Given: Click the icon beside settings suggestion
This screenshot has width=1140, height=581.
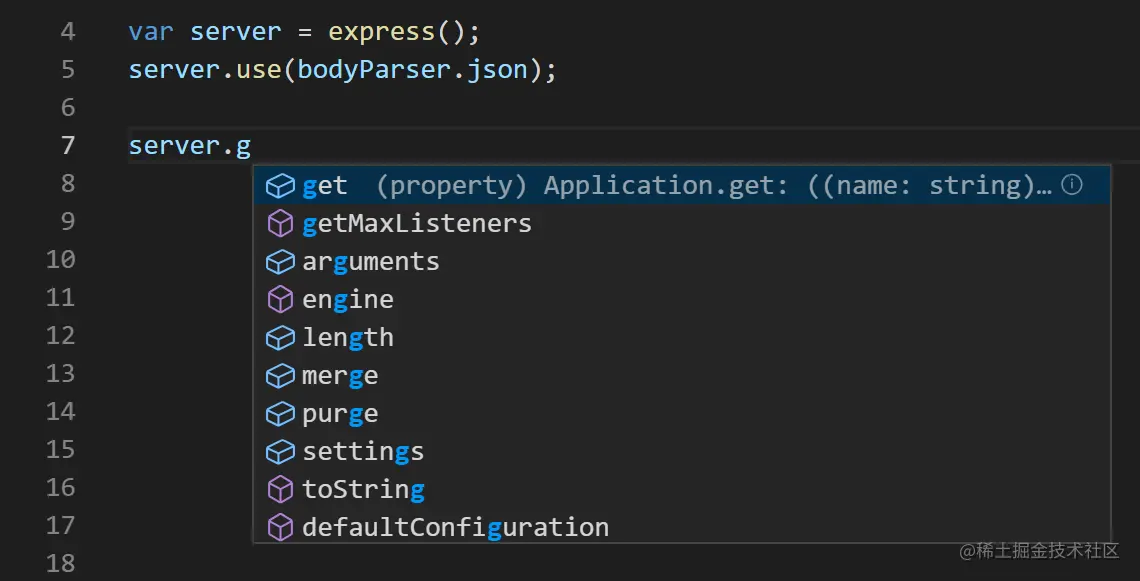Looking at the screenshot, I should 280,451.
